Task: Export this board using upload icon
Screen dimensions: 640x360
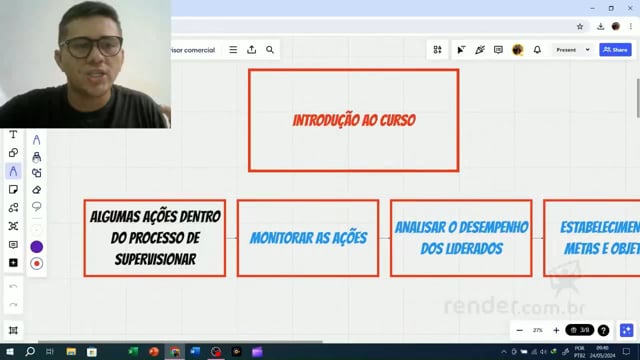Action: [x=251, y=50]
